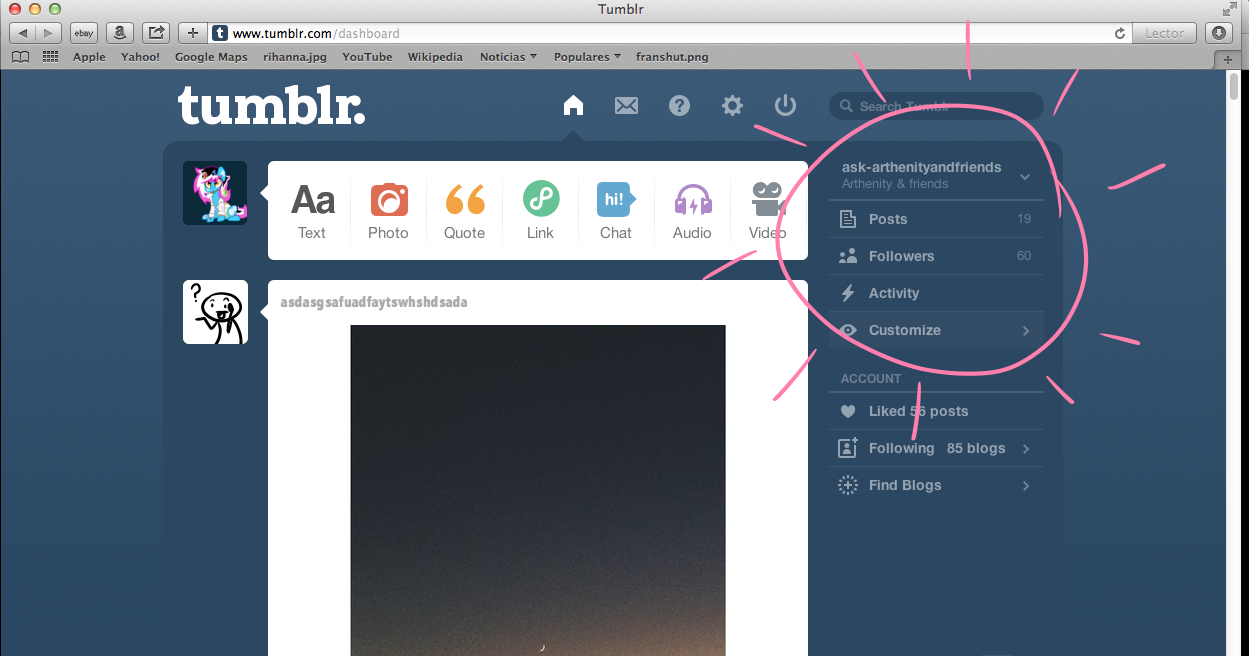Expand the ask-arthenityandfriends blog switcher arrow
Image resolution: width=1249 pixels, height=656 pixels.
[1025, 177]
